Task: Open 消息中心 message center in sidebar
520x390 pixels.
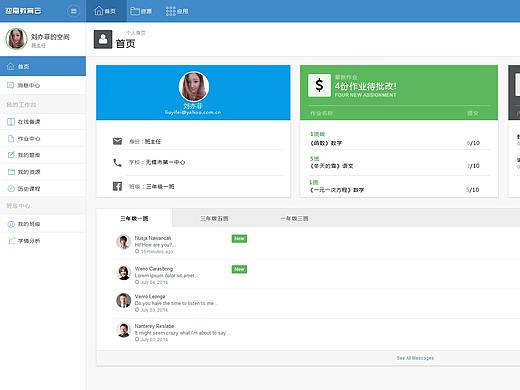Action: pos(43,85)
